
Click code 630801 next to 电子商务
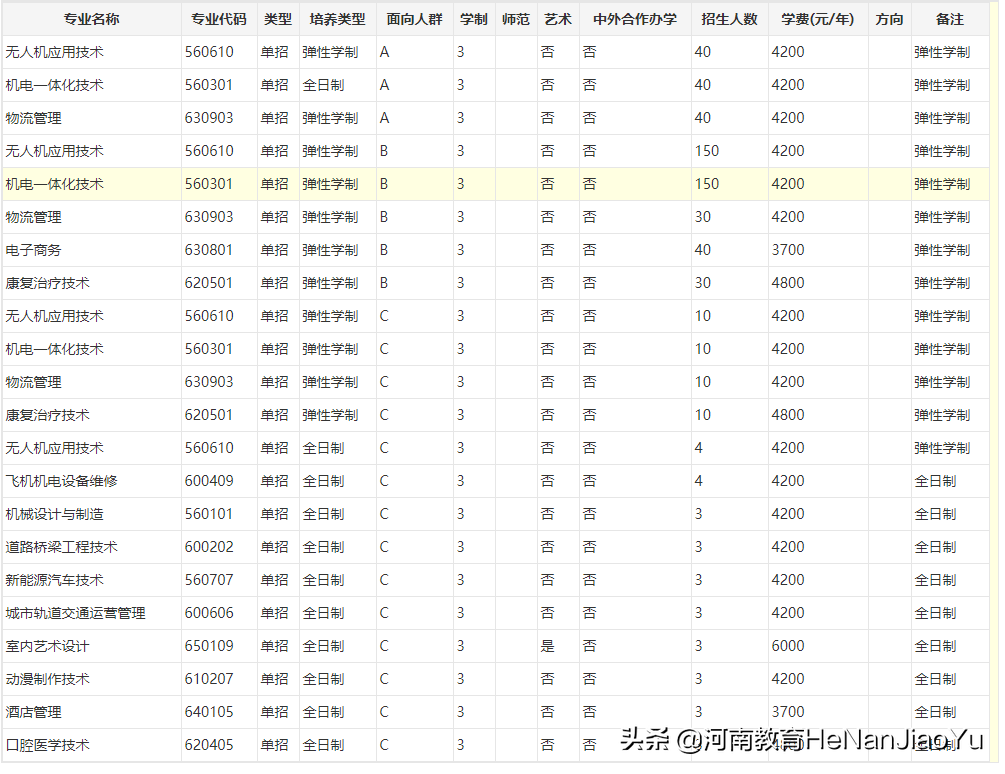pyautogui.click(x=210, y=250)
